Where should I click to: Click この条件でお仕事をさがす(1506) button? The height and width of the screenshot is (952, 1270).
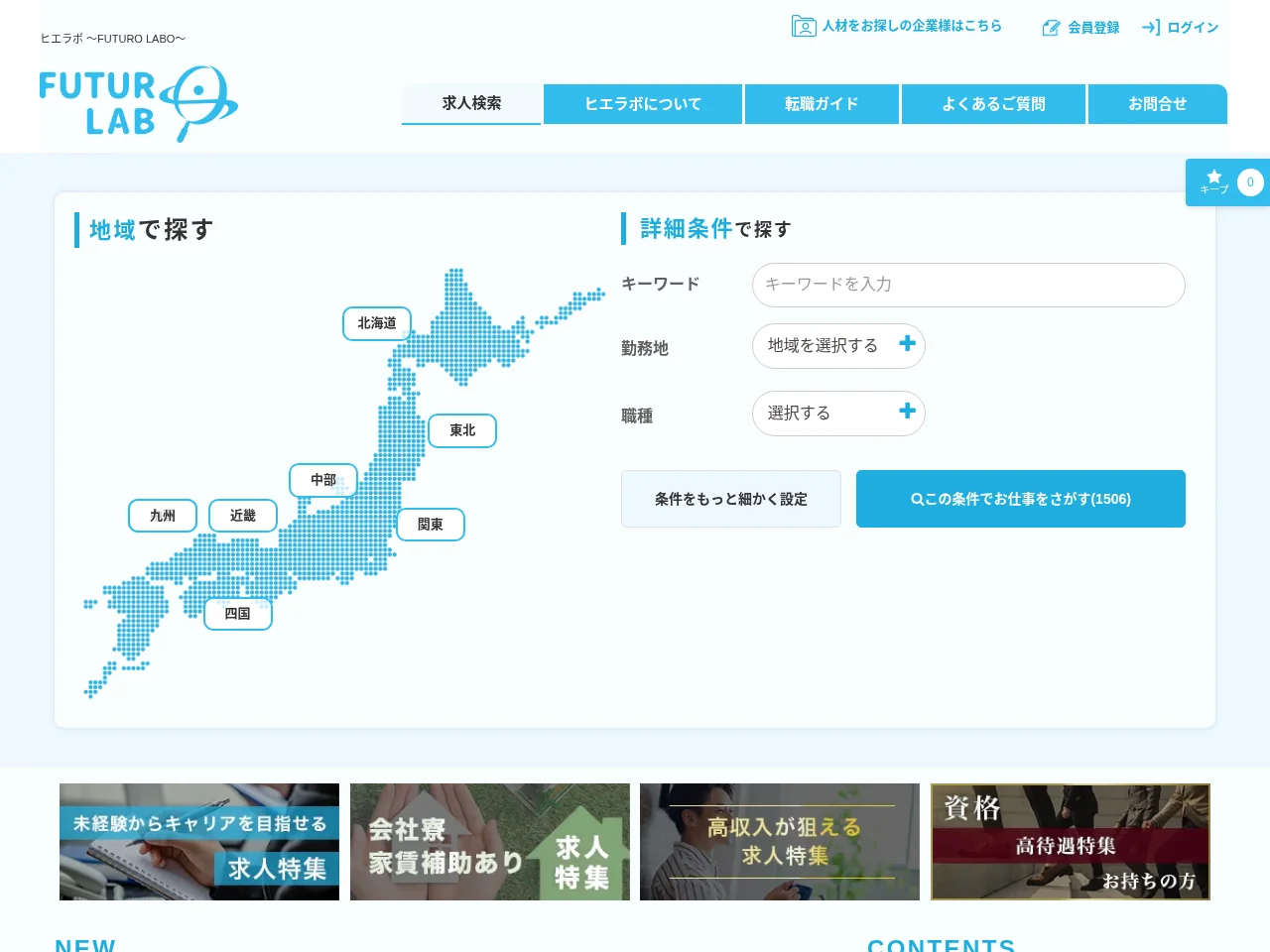coord(1021,499)
